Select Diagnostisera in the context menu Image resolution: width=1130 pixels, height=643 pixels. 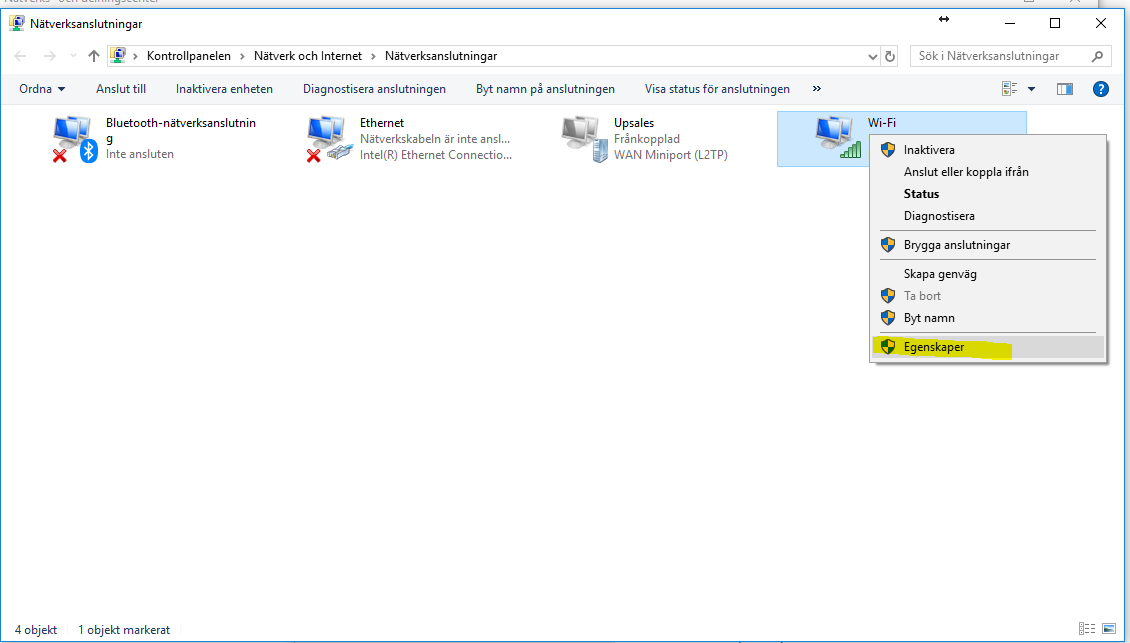(x=988, y=216)
